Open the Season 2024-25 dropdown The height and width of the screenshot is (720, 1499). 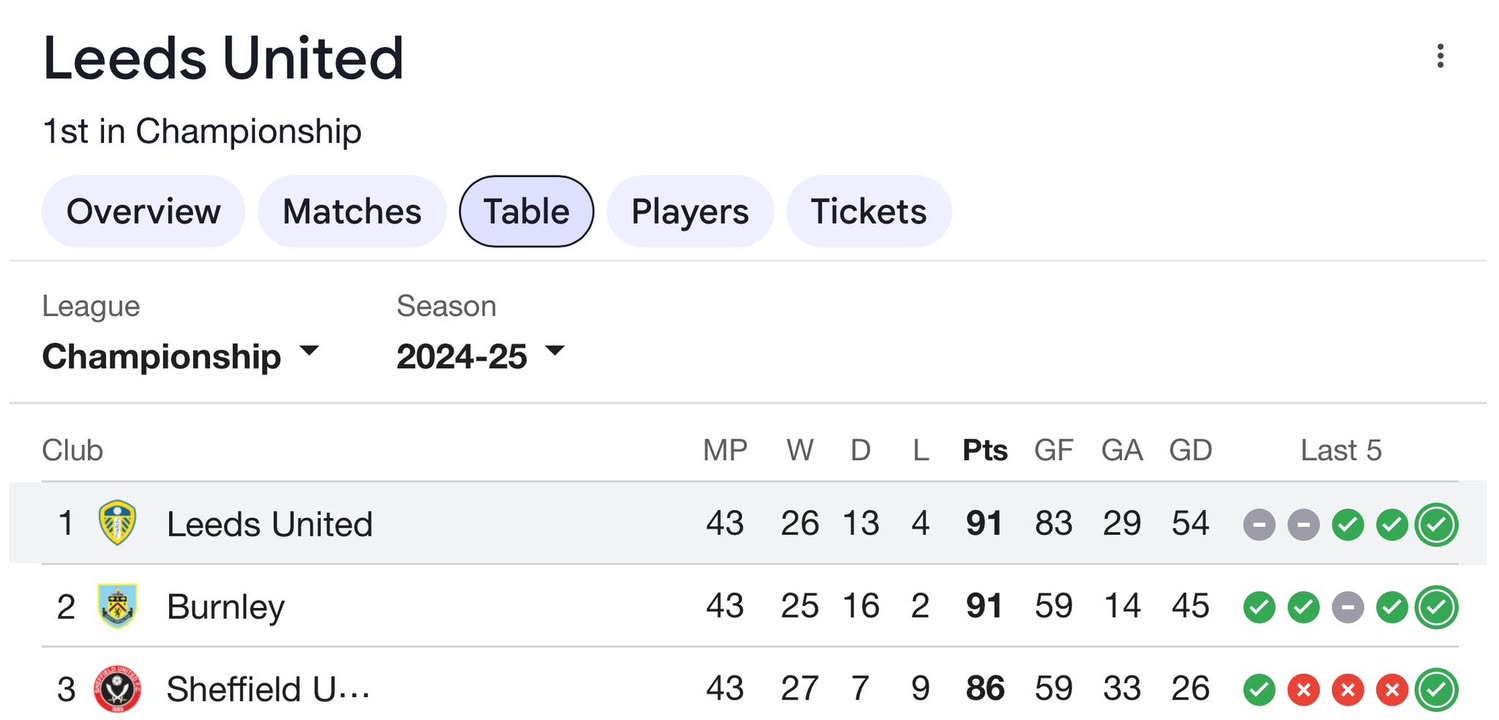[x=481, y=356]
